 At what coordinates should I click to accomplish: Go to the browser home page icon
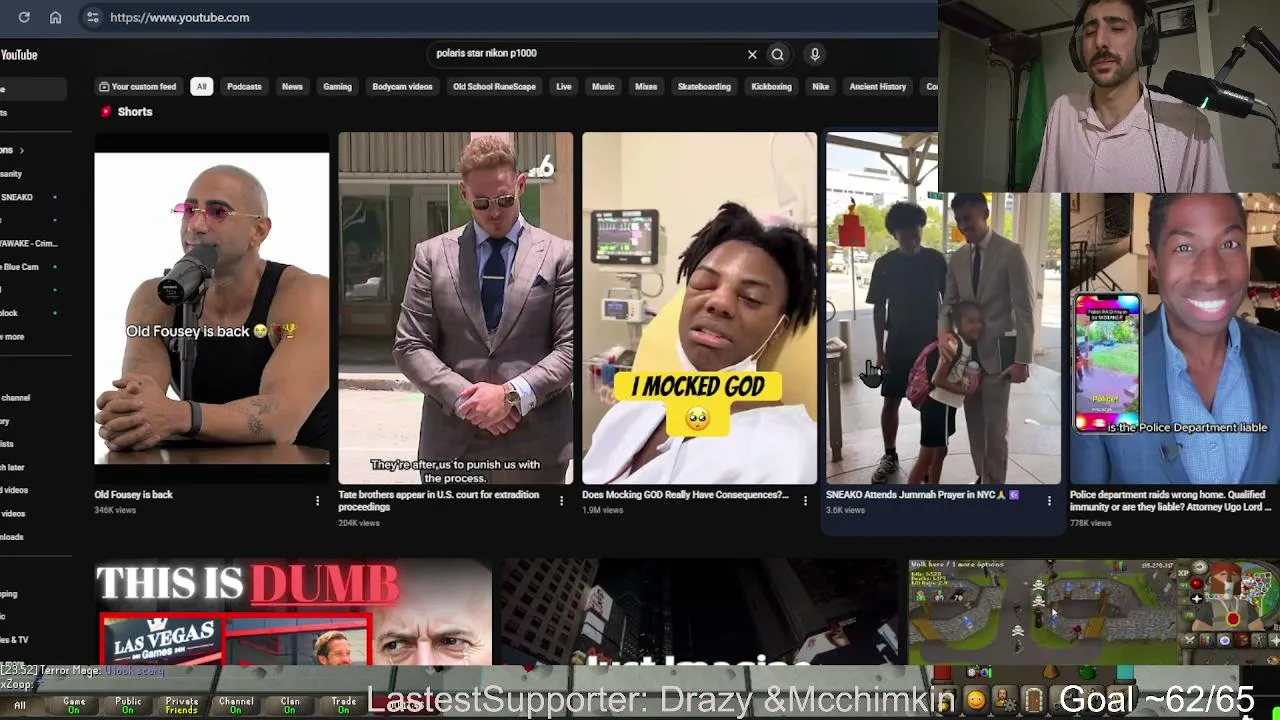tap(56, 17)
